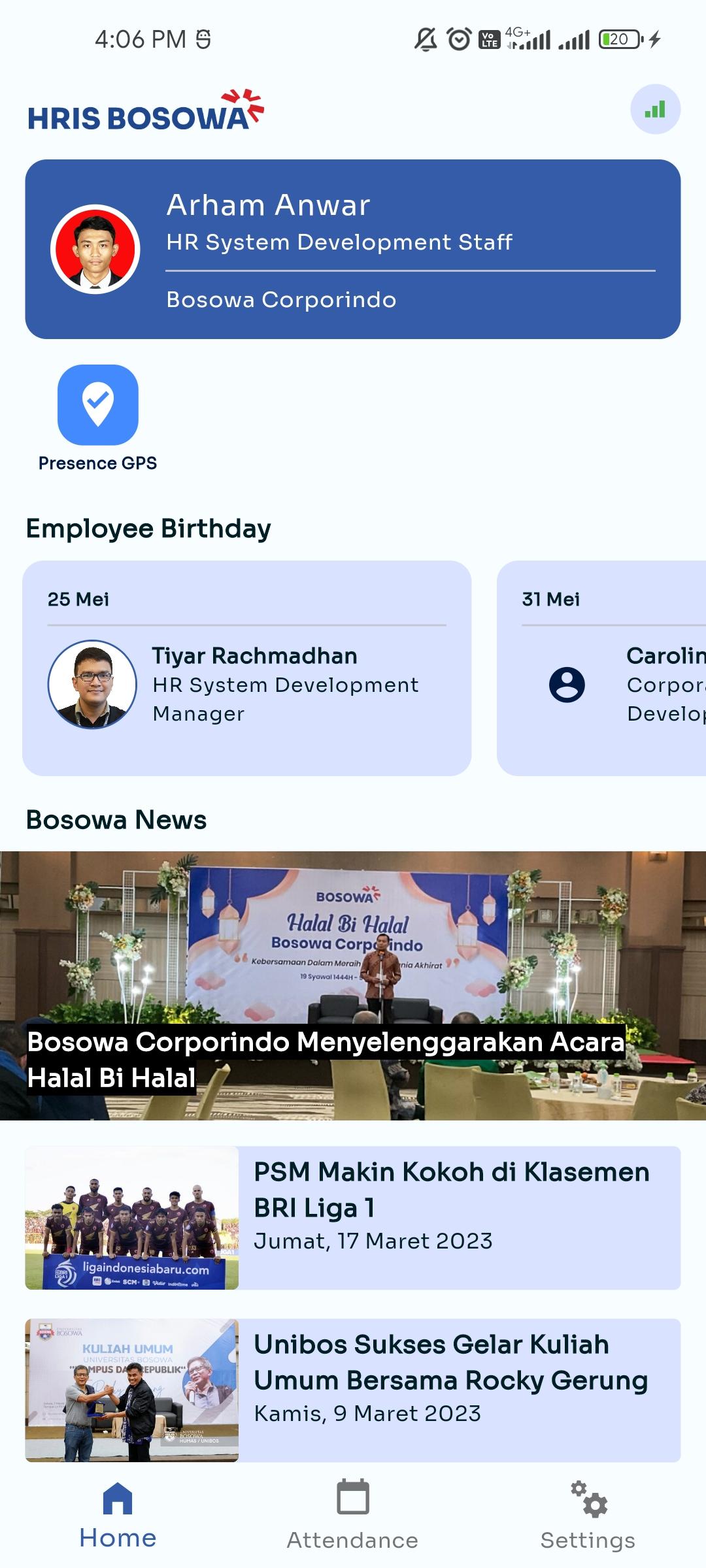Tap the placeholder avatar on 31 Mei card

(567, 685)
